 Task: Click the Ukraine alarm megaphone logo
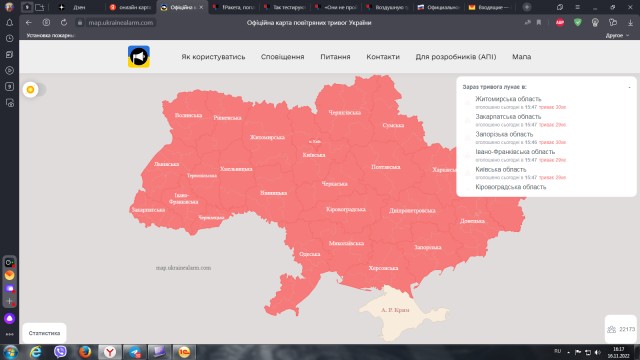click(x=139, y=57)
